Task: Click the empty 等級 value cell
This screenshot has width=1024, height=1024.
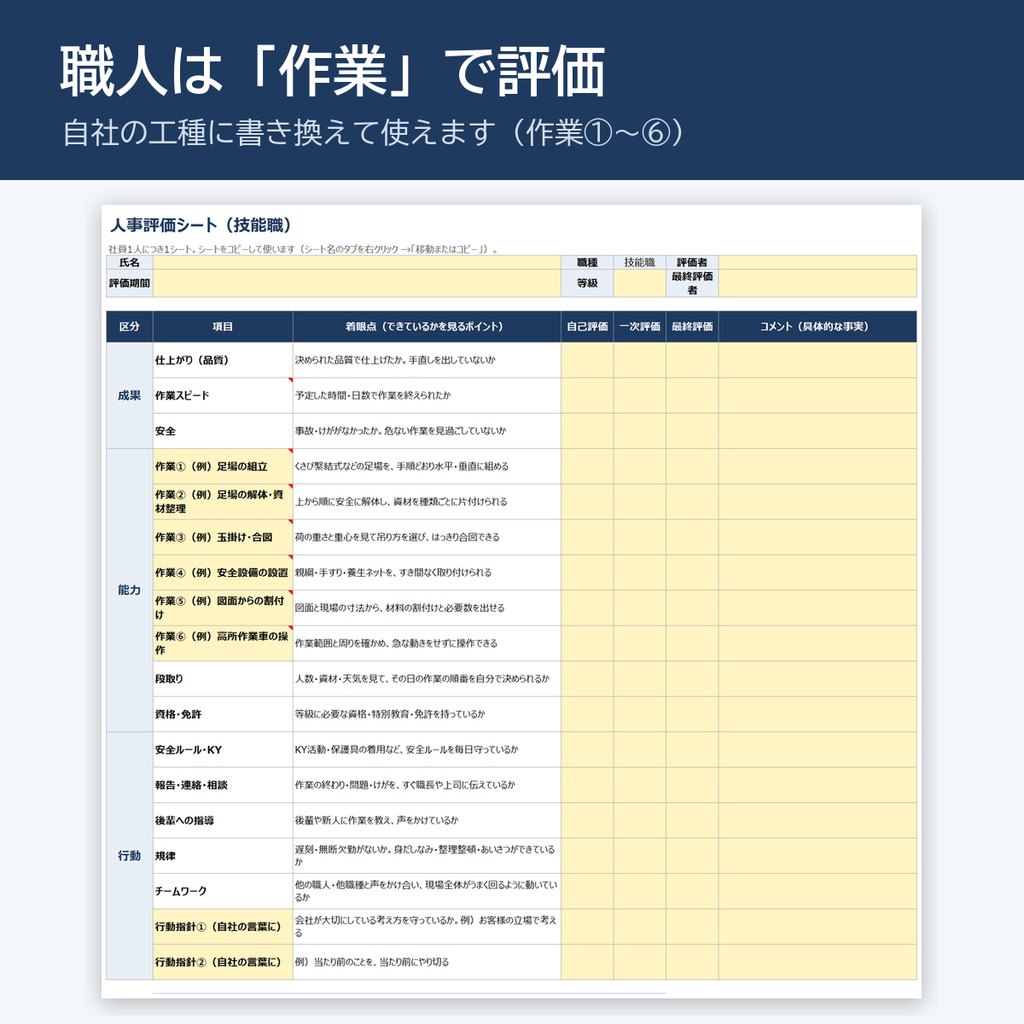Action: [639, 283]
